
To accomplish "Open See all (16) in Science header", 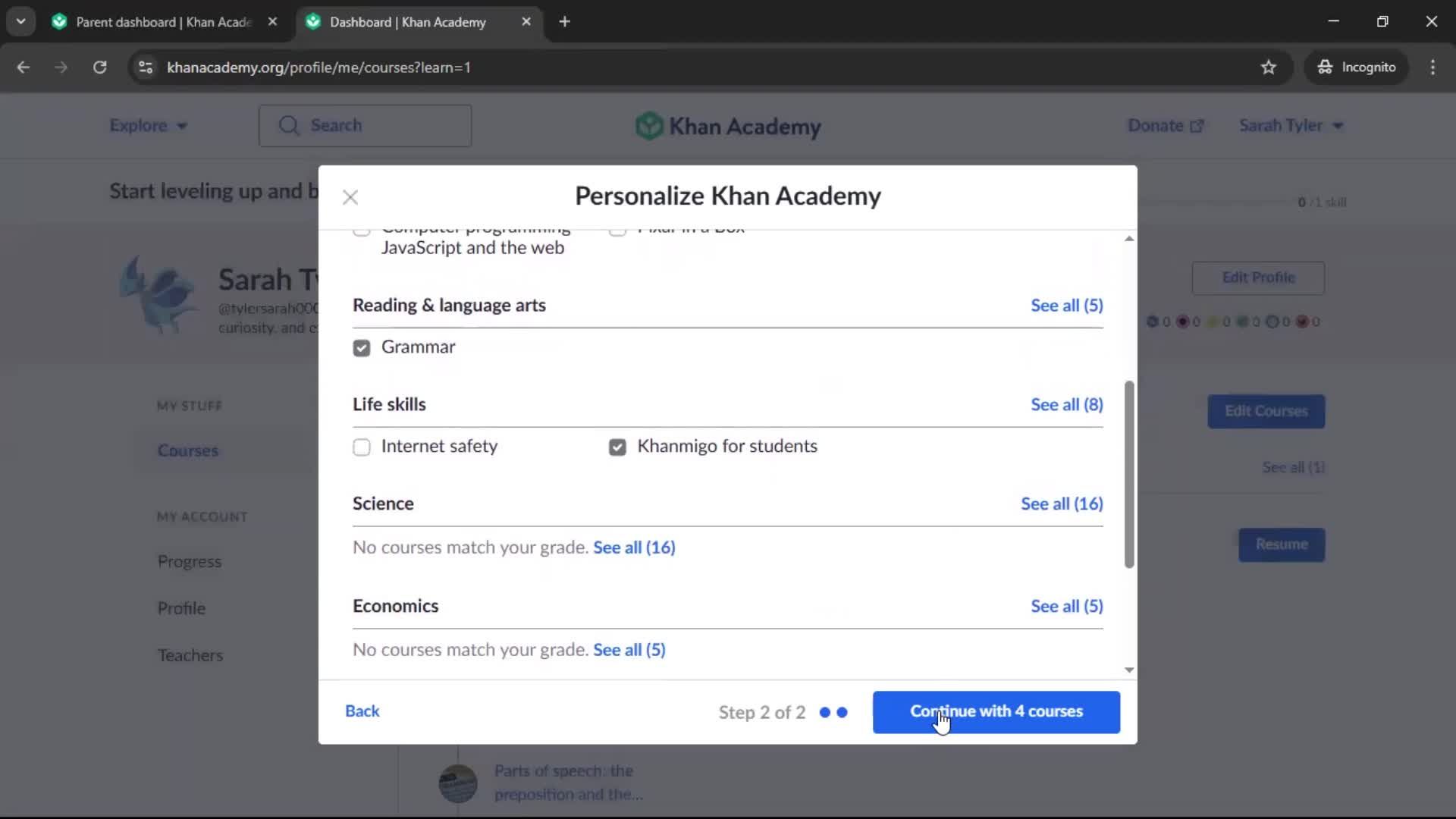I will point(1062,504).
